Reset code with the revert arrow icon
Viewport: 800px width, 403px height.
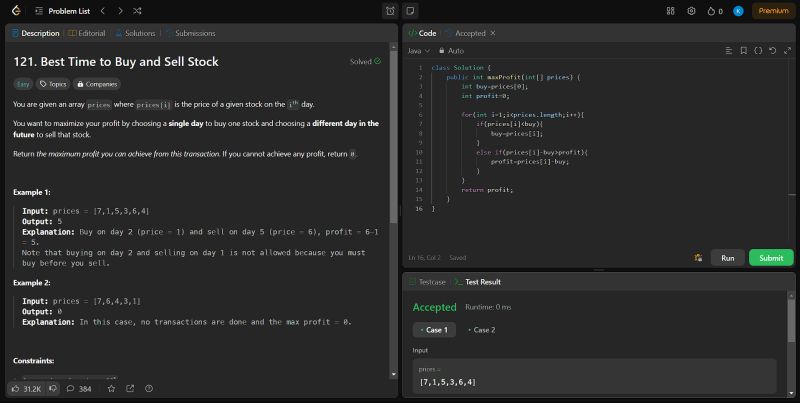(x=772, y=50)
